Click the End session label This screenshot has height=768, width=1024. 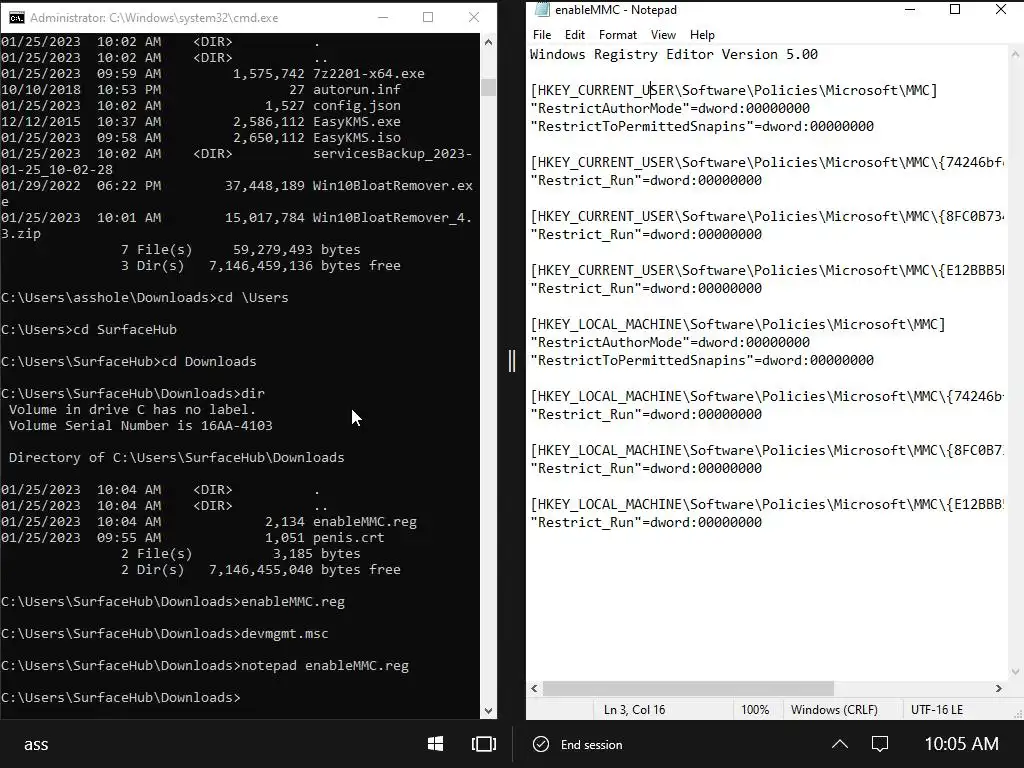tap(591, 744)
